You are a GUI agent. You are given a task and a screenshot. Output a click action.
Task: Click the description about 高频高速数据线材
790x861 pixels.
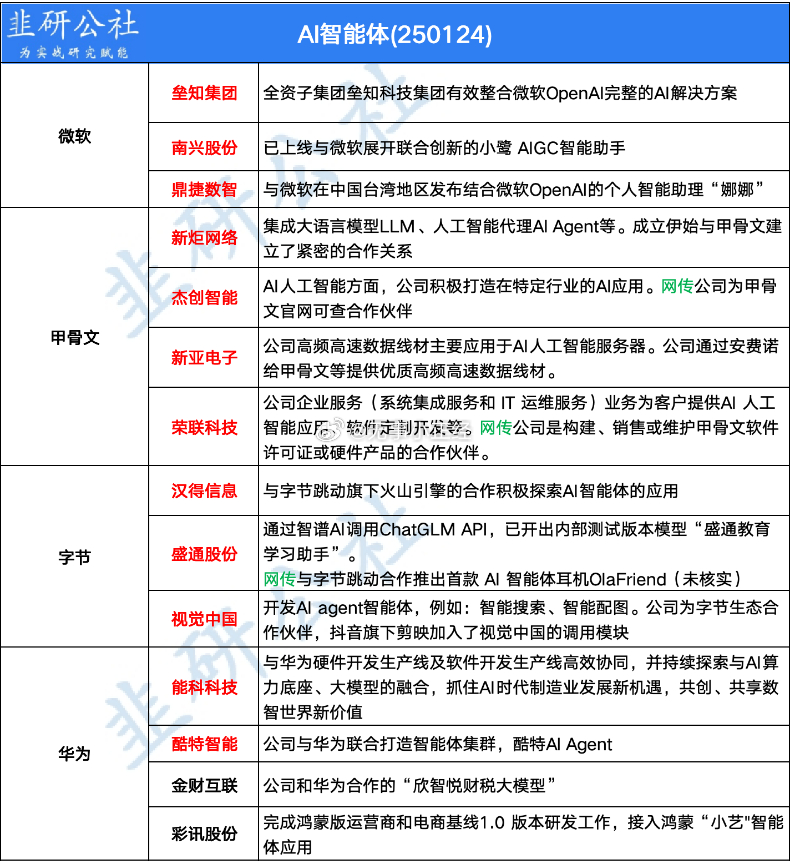pos(521,358)
